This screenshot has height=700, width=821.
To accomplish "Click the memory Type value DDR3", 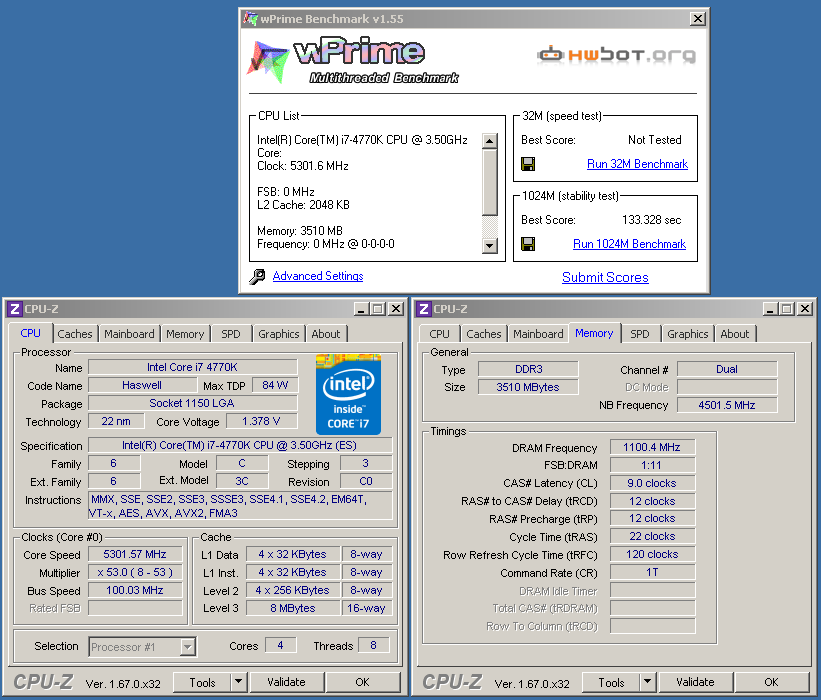I will (x=528, y=369).
